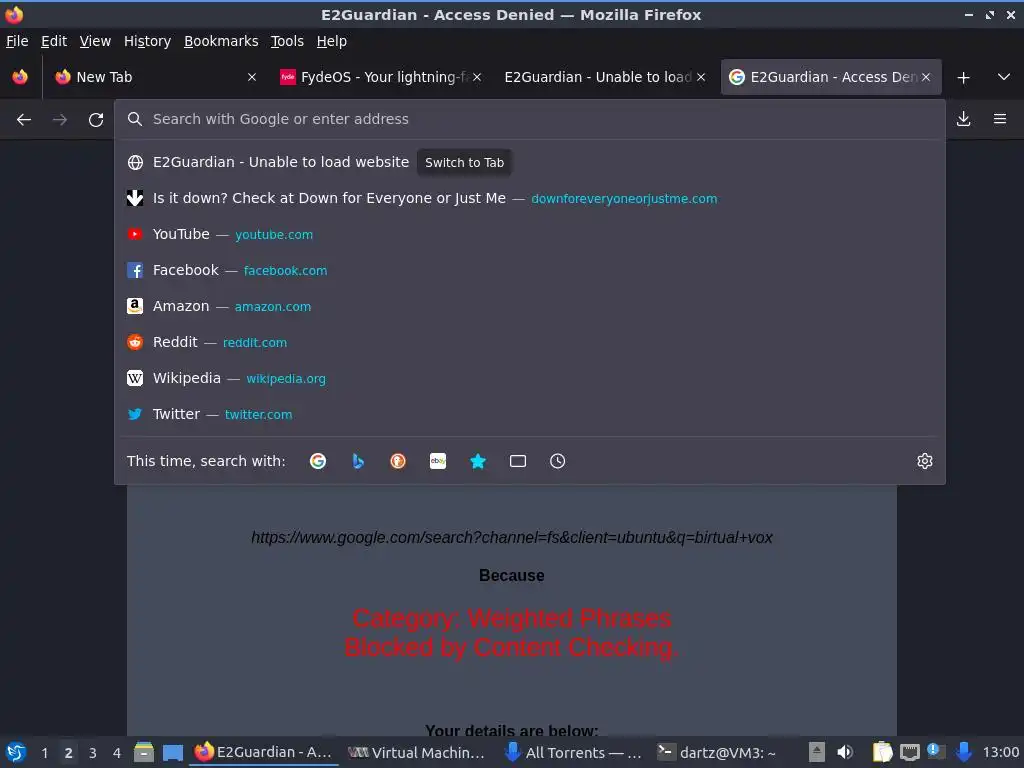
Task: Search this time with DuckDuckGo icon
Action: click(x=398, y=461)
